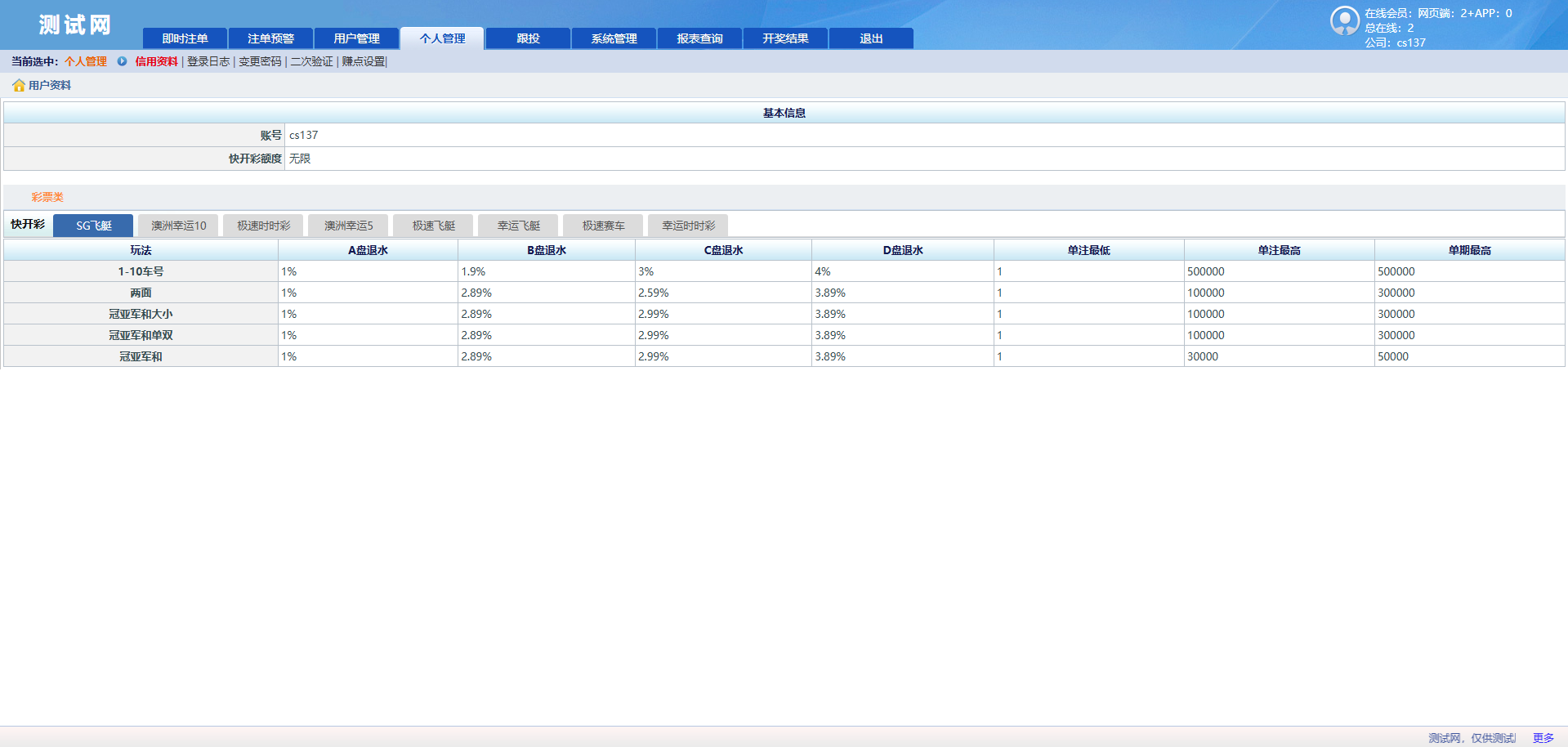View 开奖结果 page
Screen dimensions: 1568x747
click(785, 38)
